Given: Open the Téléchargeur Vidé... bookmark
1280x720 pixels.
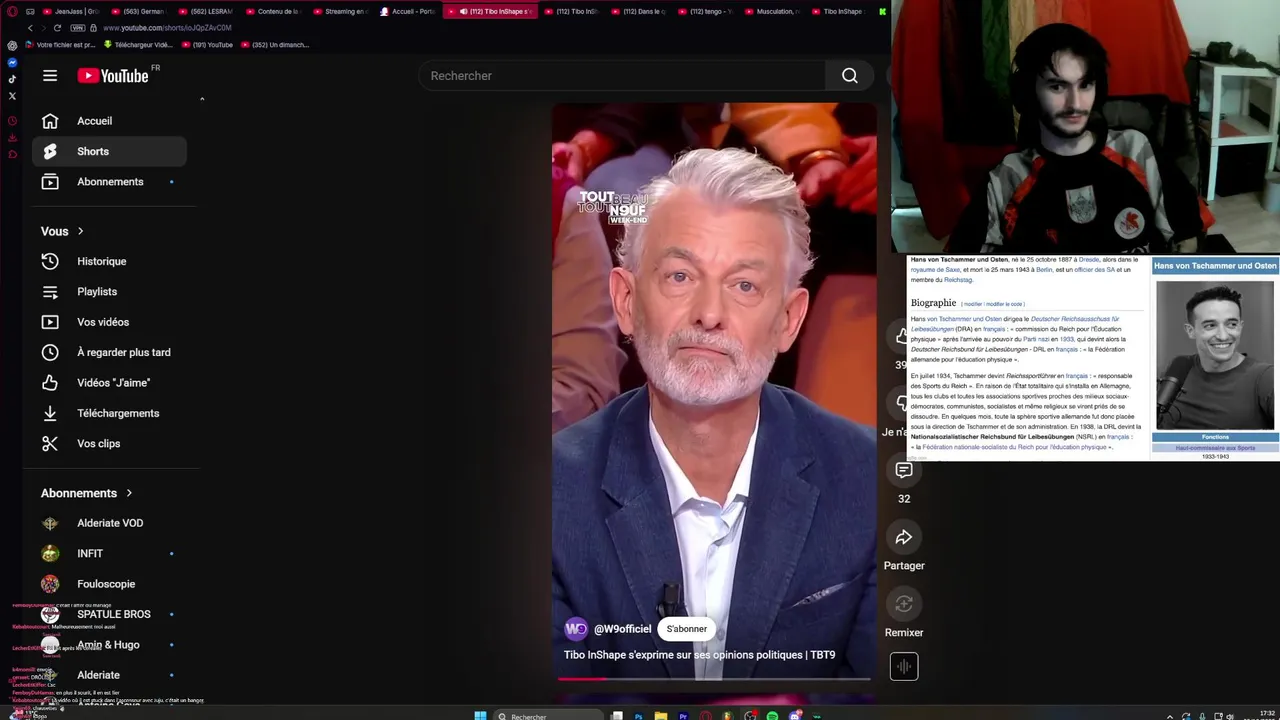Looking at the screenshot, I should [138, 45].
